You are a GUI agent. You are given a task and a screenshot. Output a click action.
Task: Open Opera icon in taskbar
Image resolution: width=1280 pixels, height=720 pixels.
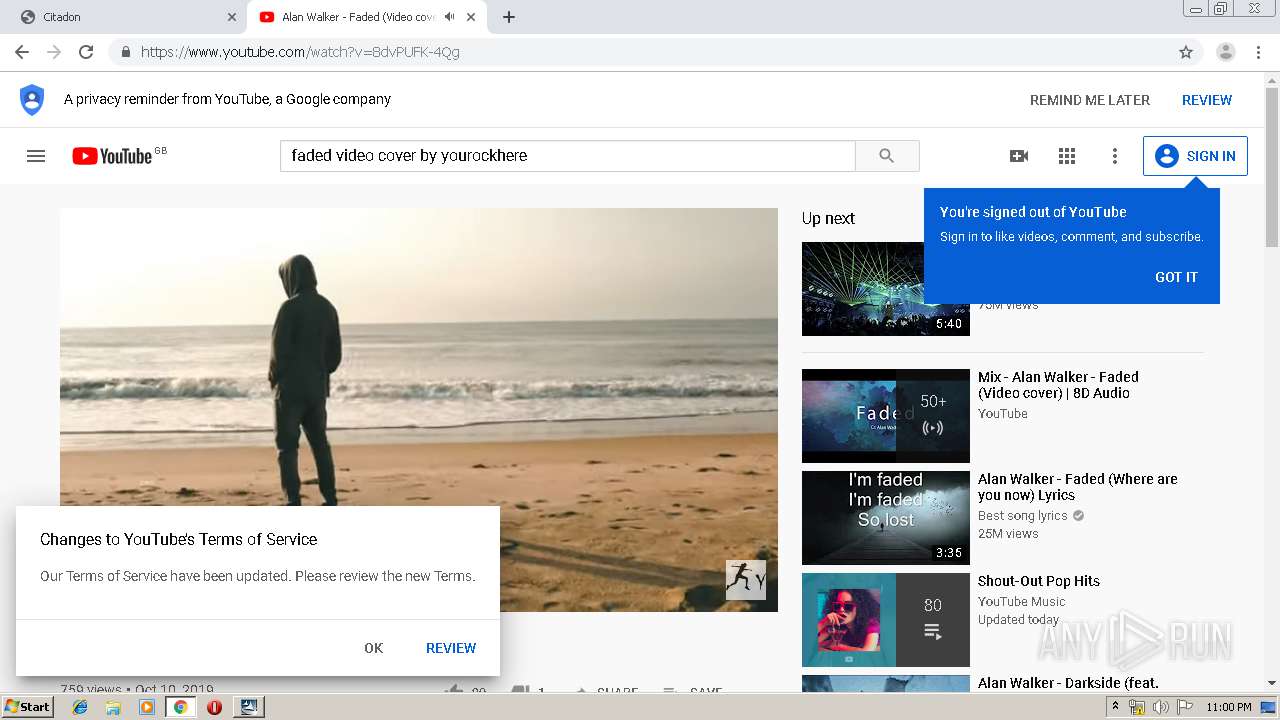pos(214,707)
